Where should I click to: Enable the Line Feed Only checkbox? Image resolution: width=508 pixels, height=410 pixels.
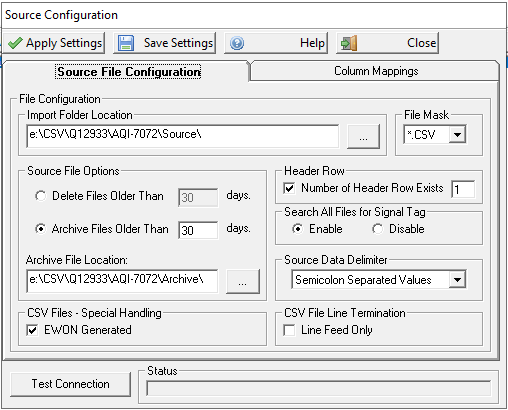click(x=289, y=330)
